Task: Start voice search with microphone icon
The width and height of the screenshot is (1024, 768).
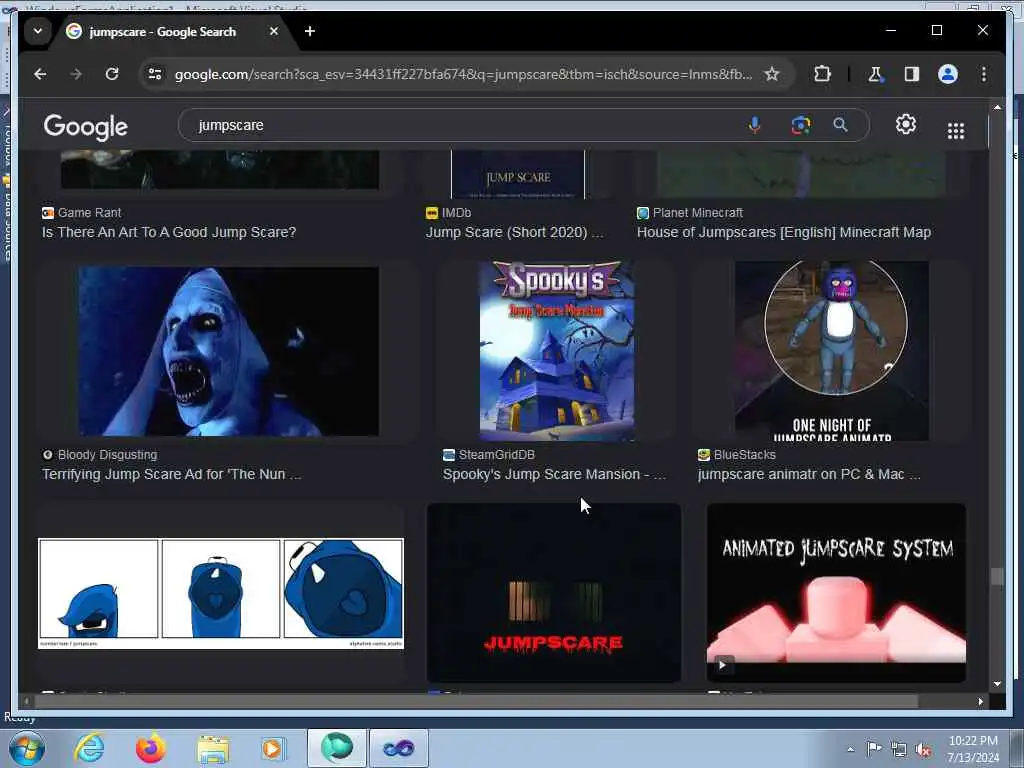Action: click(754, 125)
